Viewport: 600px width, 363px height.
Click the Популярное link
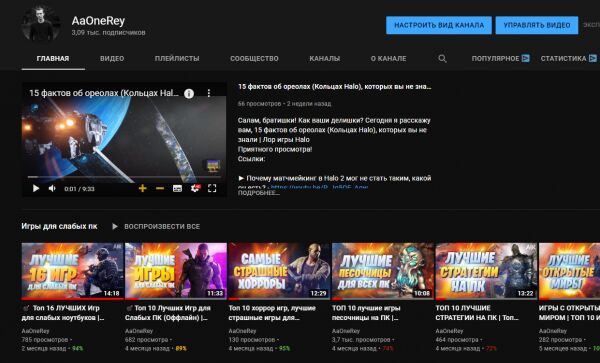click(495, 59)
